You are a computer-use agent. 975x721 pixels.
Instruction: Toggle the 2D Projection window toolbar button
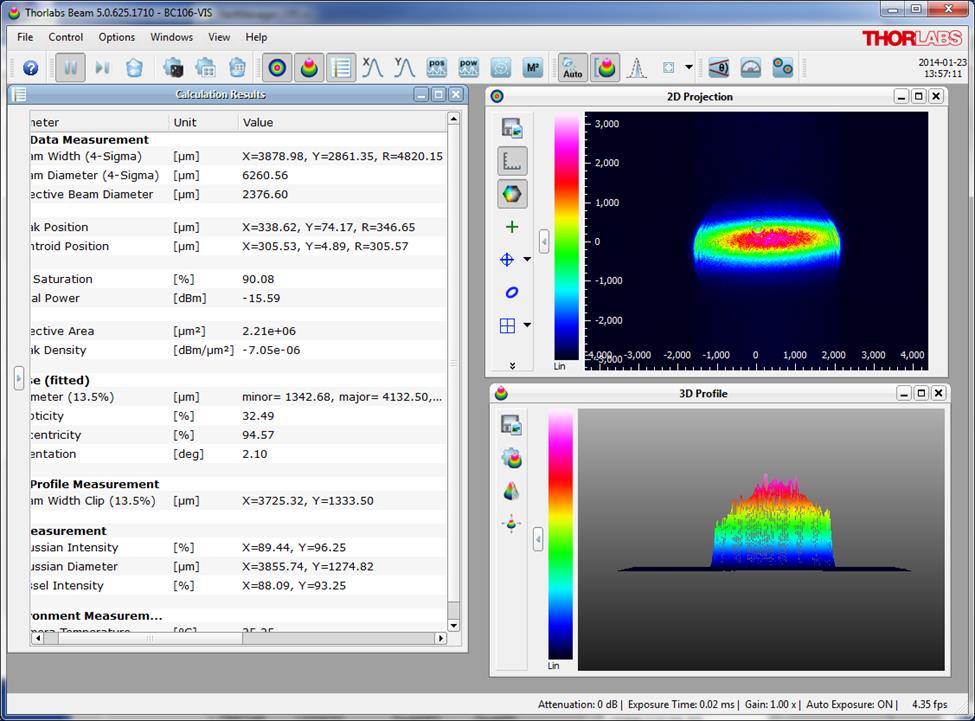(278, 68)
